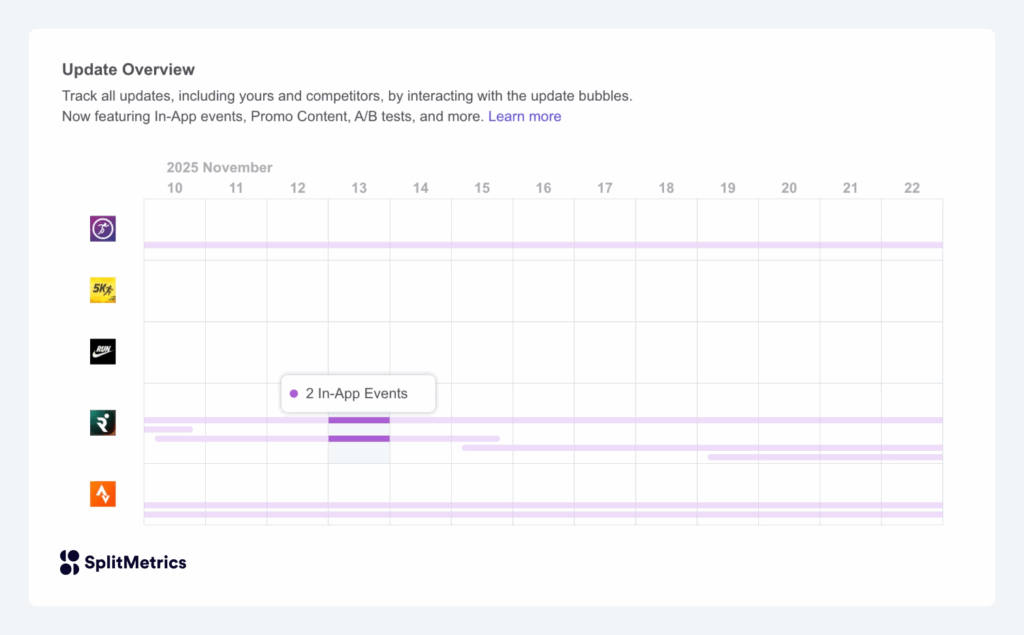Click the lower dark purple event bar on November 13
The width and height of the screenshot is (1024, 635).
tap(359, 439)
